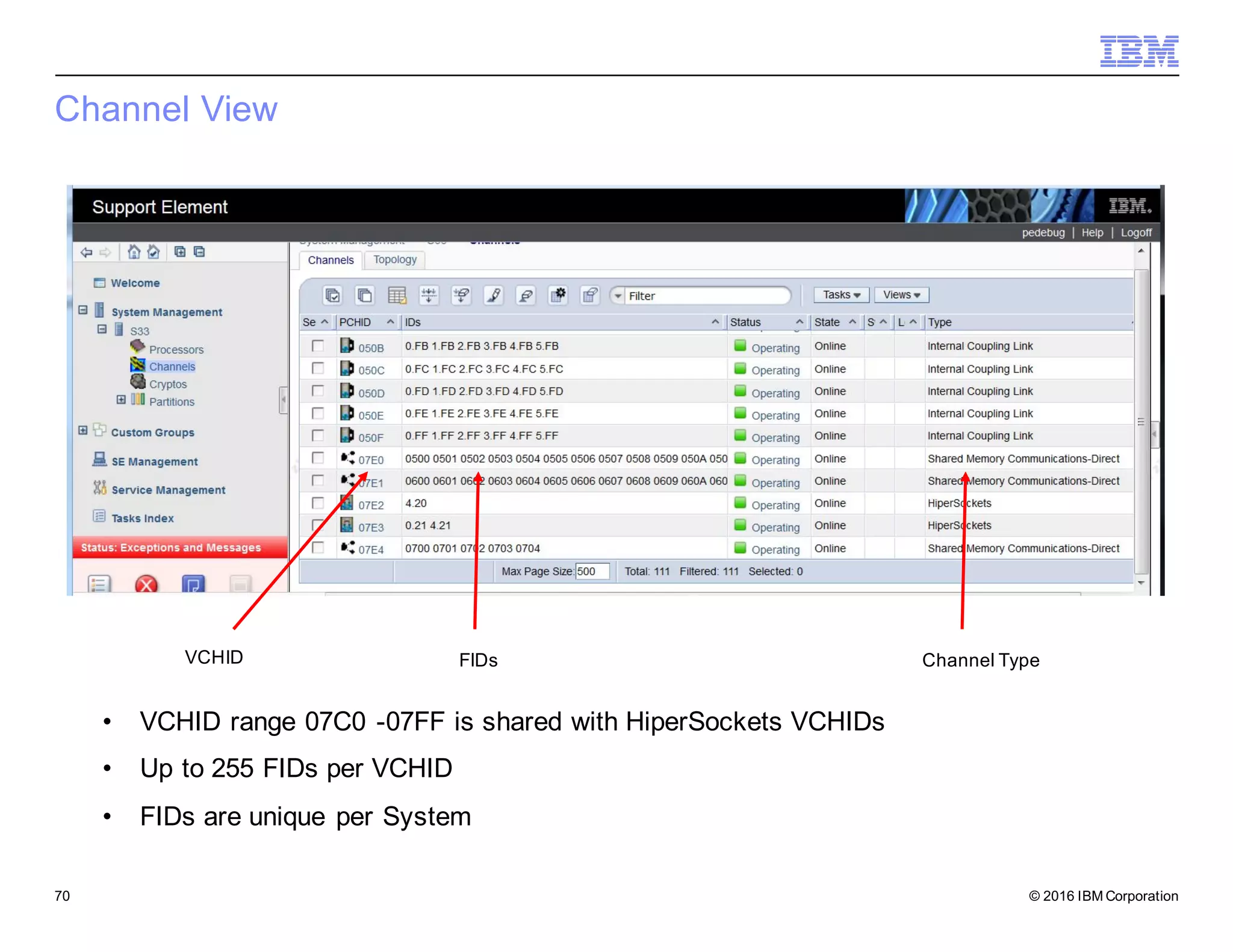This screenshot has width=1233, height=952.
Task: Click the Cryptos icon in tree
Action: click(138, 382)
